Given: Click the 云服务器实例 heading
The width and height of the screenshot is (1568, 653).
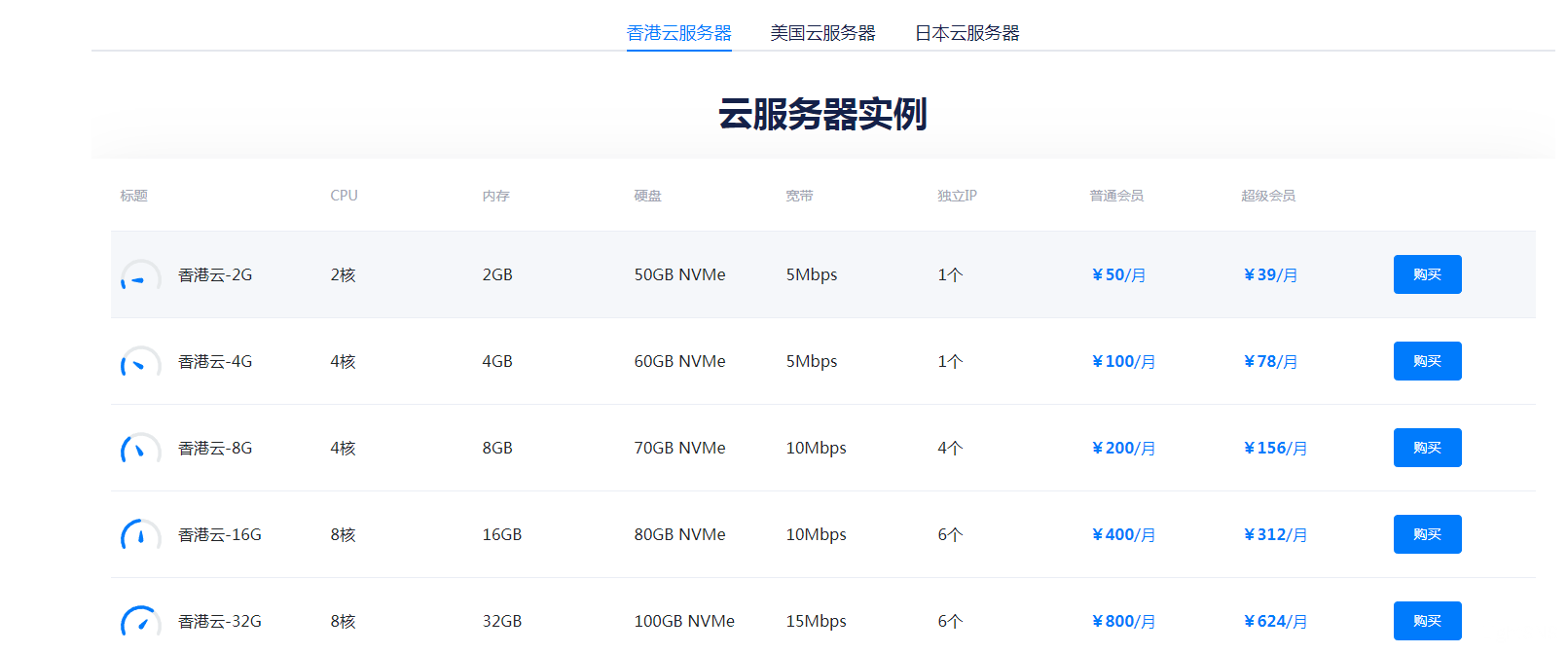Looking at the screenshot, I should pos(823,115).
